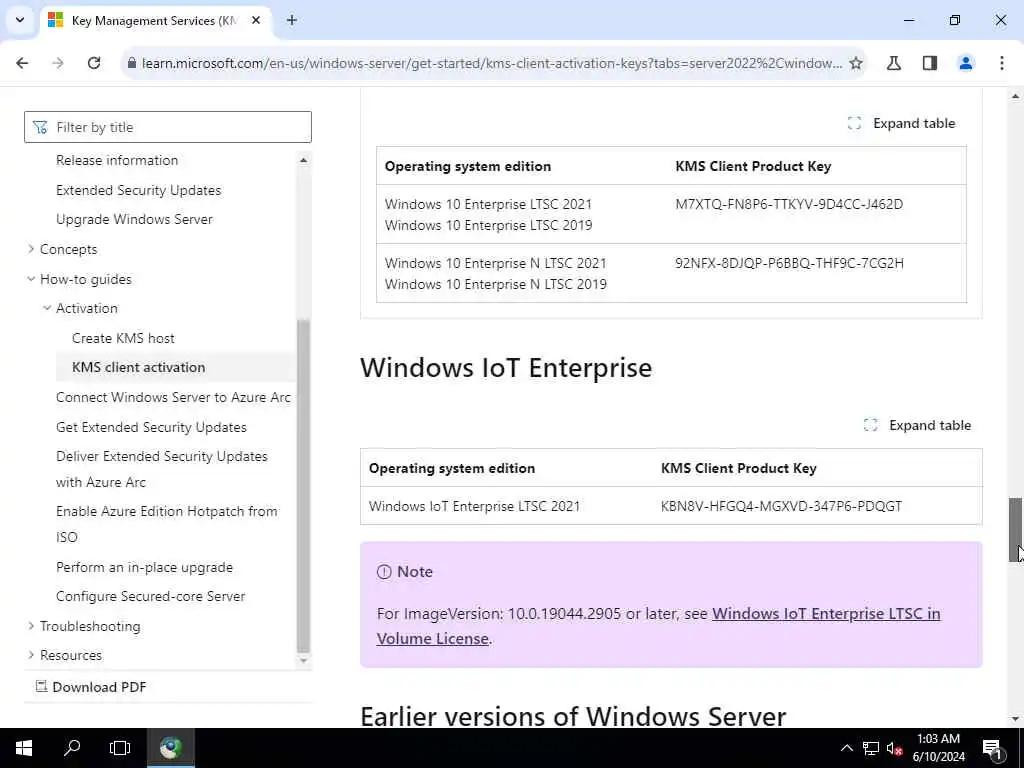Click the page vertical scrollbar thumb
The height and width of the screenshot is (768, 1024).
pos(1015,530)
